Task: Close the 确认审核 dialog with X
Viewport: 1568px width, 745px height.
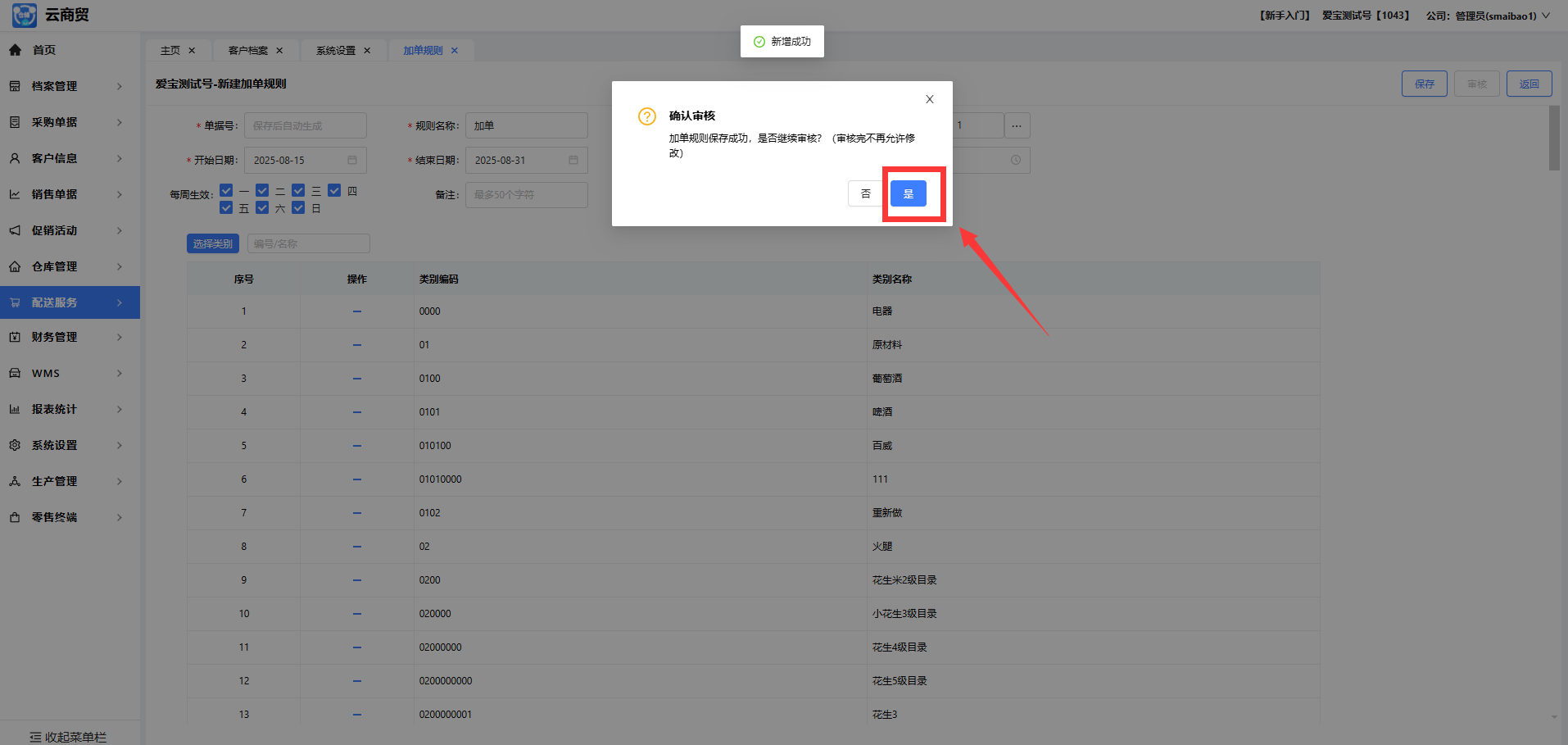Action: click(x=929, y=99)
